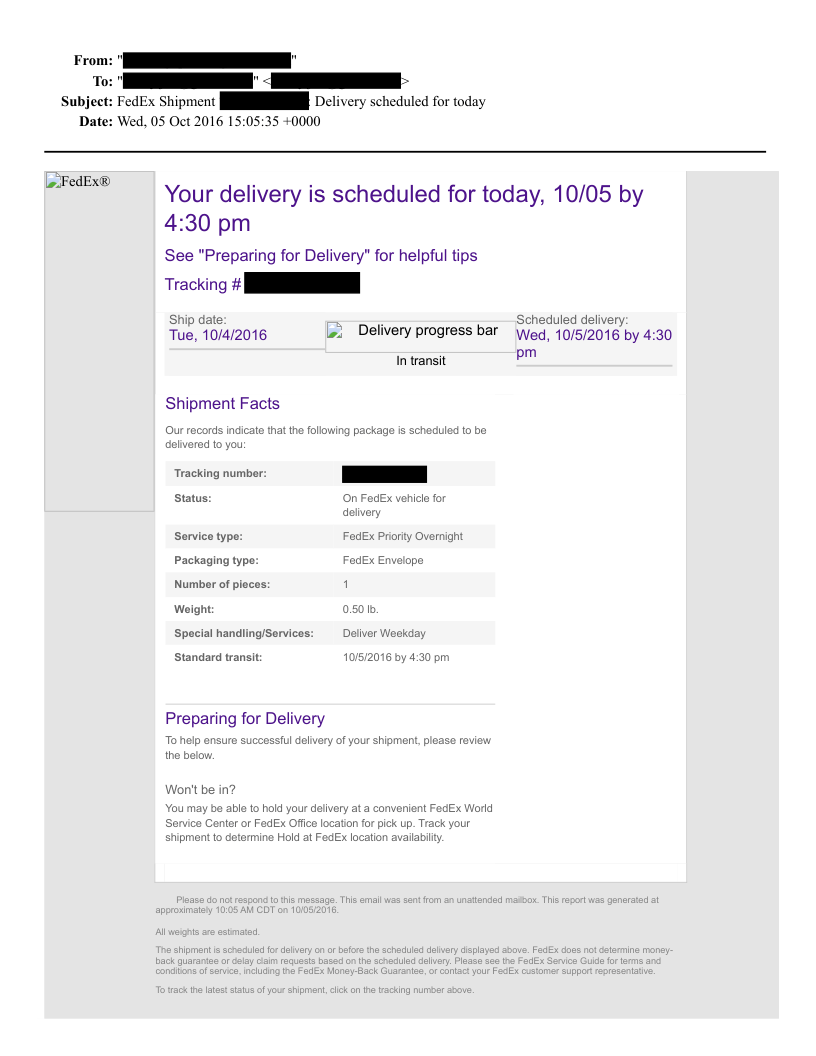Click the email Subject line text
Screen dimensions: 816x1056
click(300, 102)
